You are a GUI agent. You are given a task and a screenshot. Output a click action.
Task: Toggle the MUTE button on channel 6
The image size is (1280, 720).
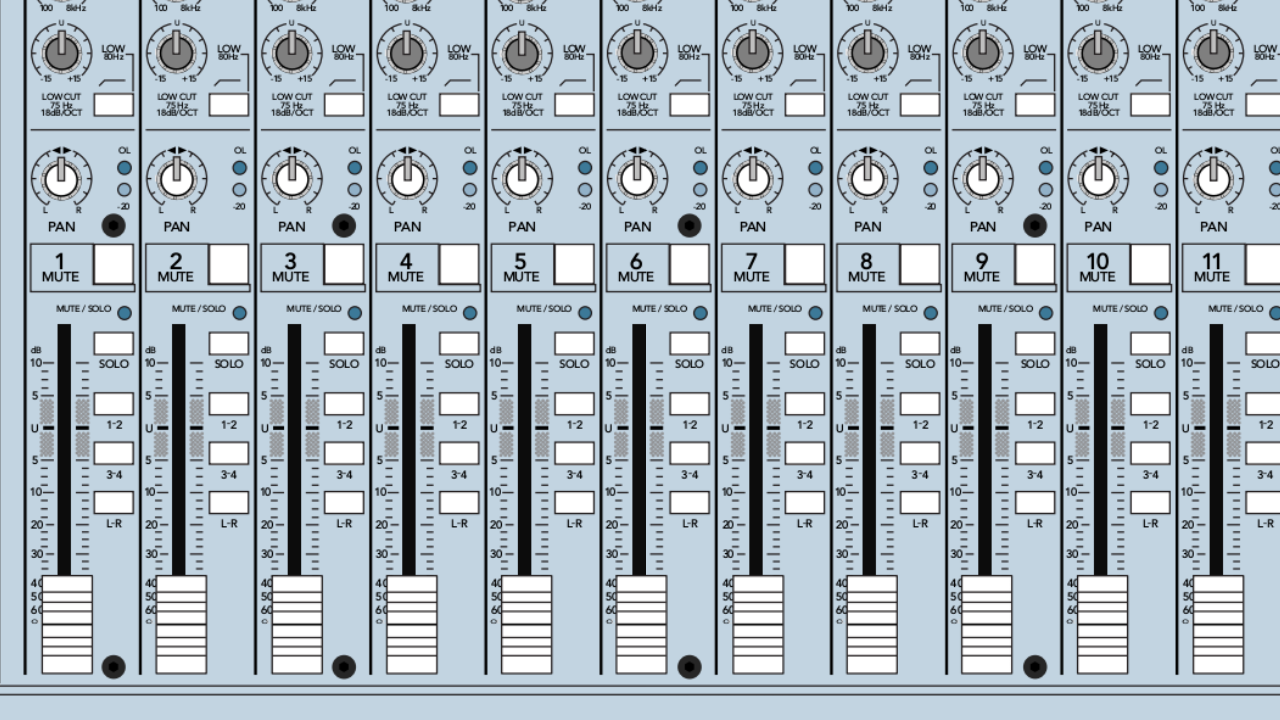click(689, 265)
